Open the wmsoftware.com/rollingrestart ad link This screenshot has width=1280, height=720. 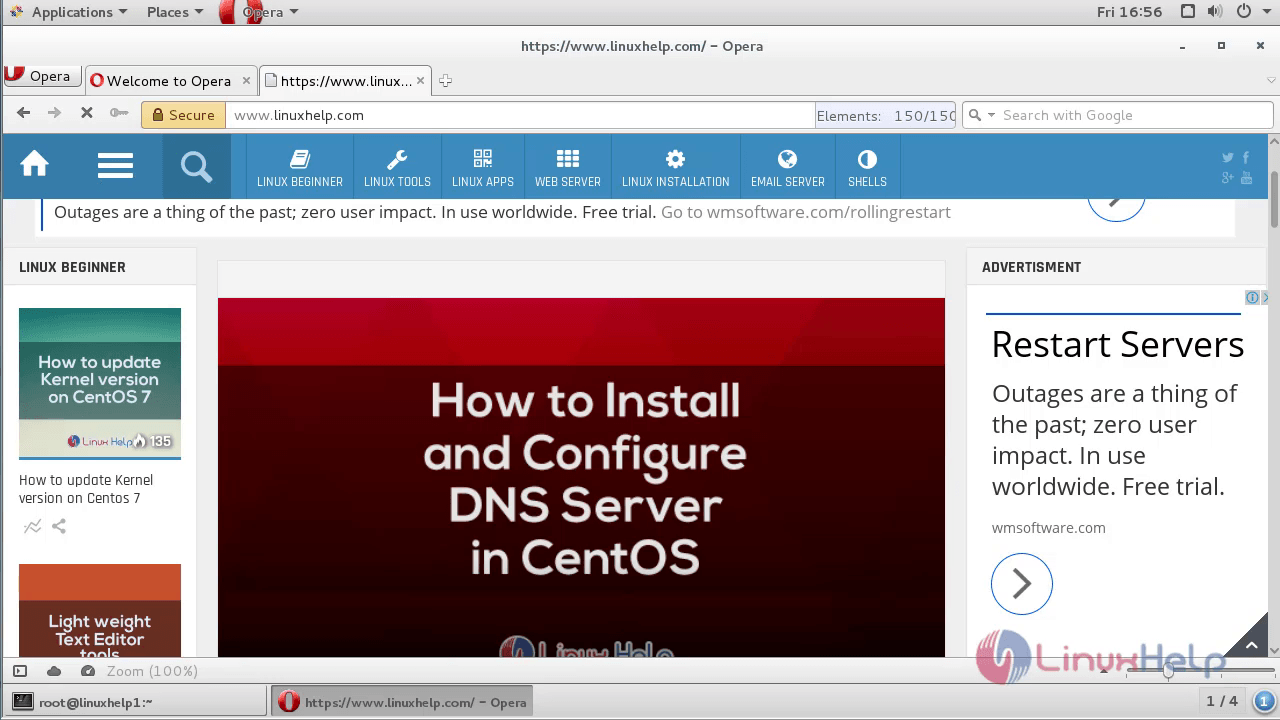tap(806, 212)
